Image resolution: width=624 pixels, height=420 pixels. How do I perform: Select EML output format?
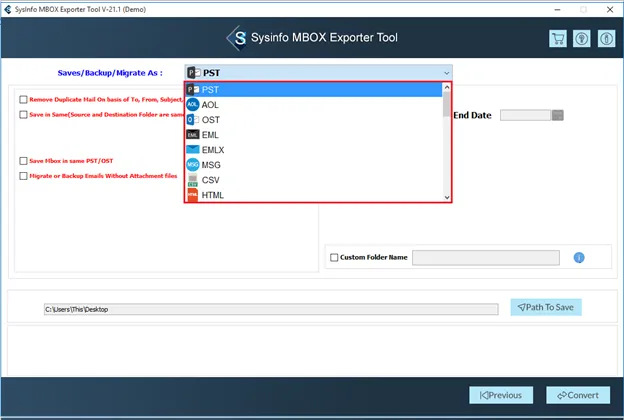pyautogui.click(x=314, y=135)
